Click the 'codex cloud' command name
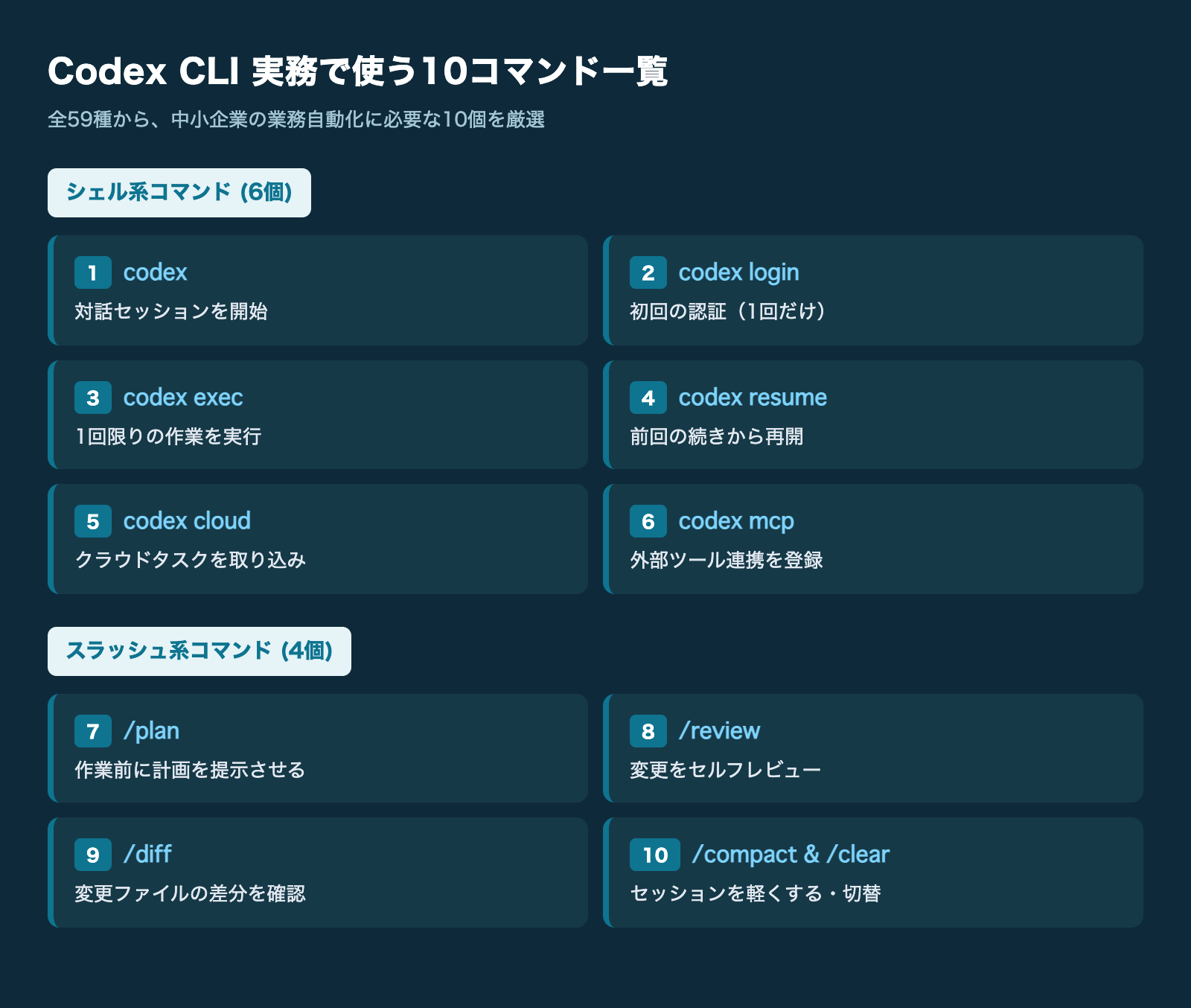Screen dimensions: 1191x1008 [x=187, y=521]
